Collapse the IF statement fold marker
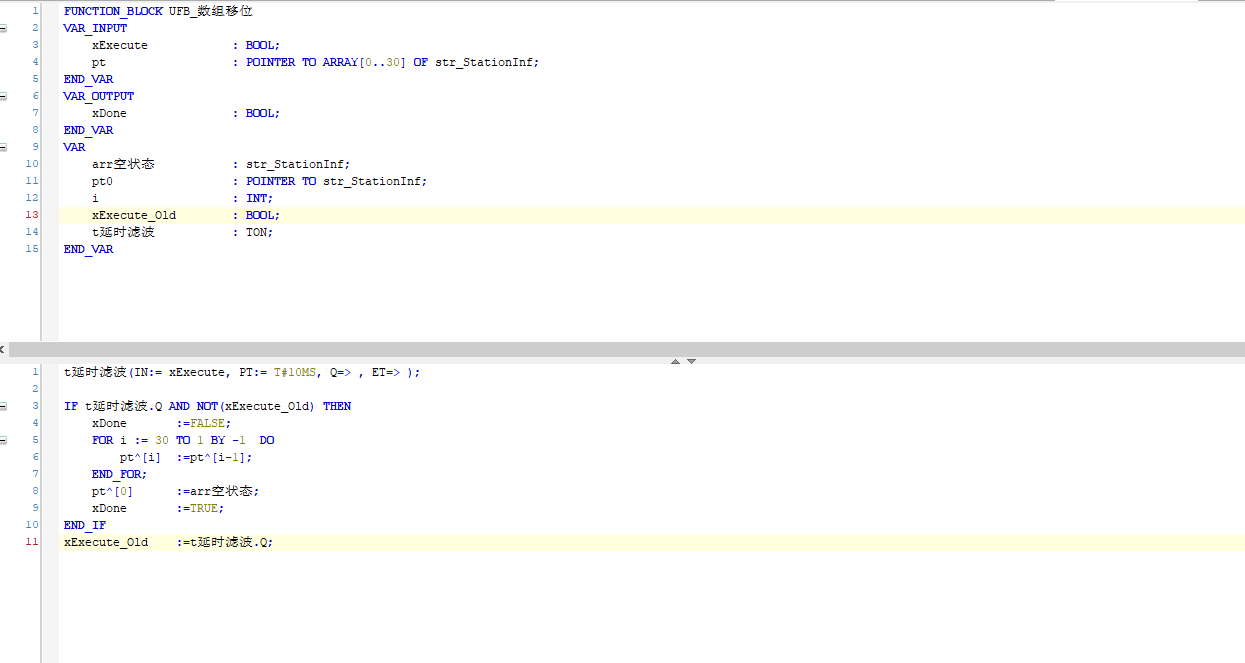 [3, 406]
